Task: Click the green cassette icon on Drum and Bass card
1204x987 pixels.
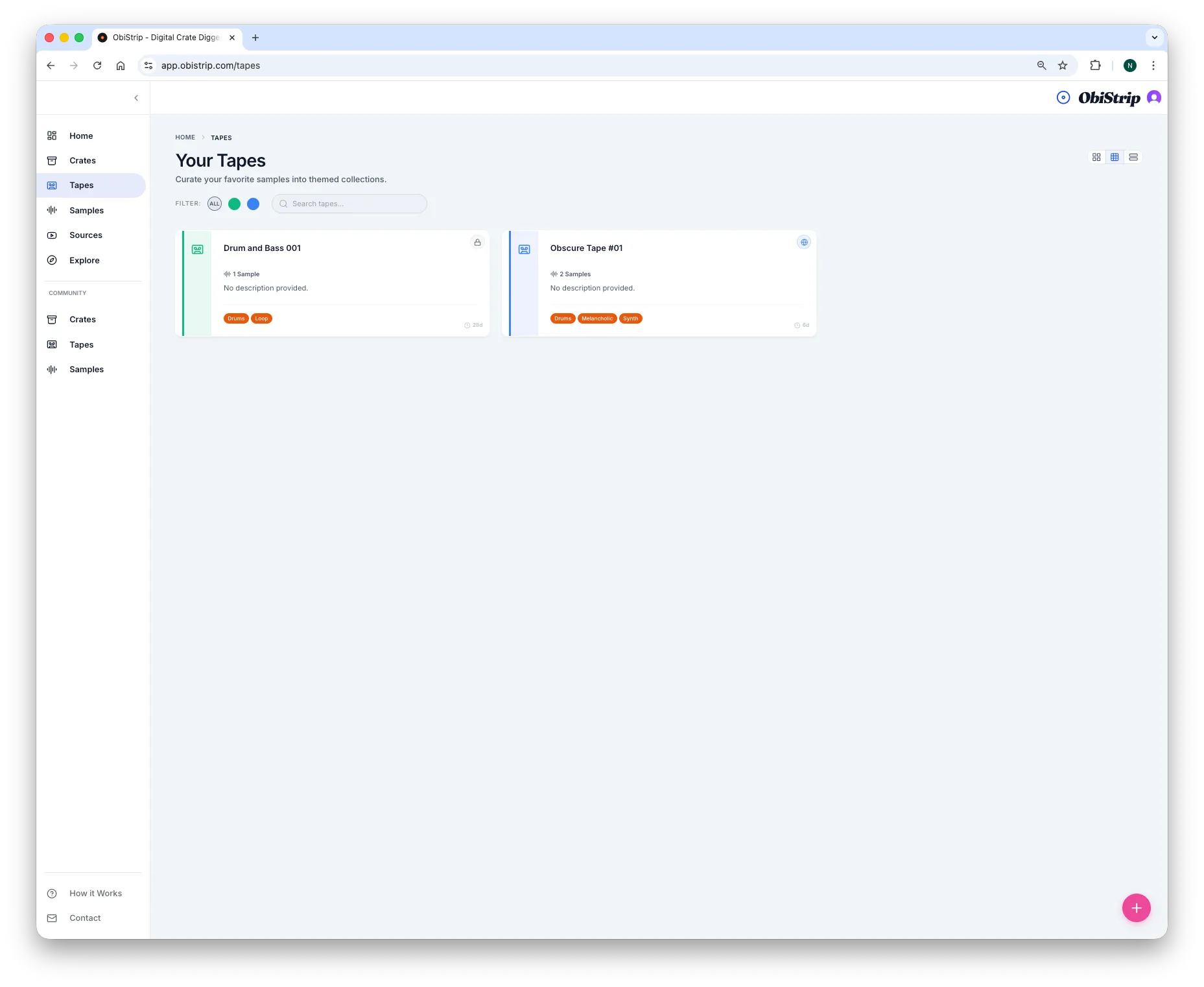Action: [x=198, y=250]
